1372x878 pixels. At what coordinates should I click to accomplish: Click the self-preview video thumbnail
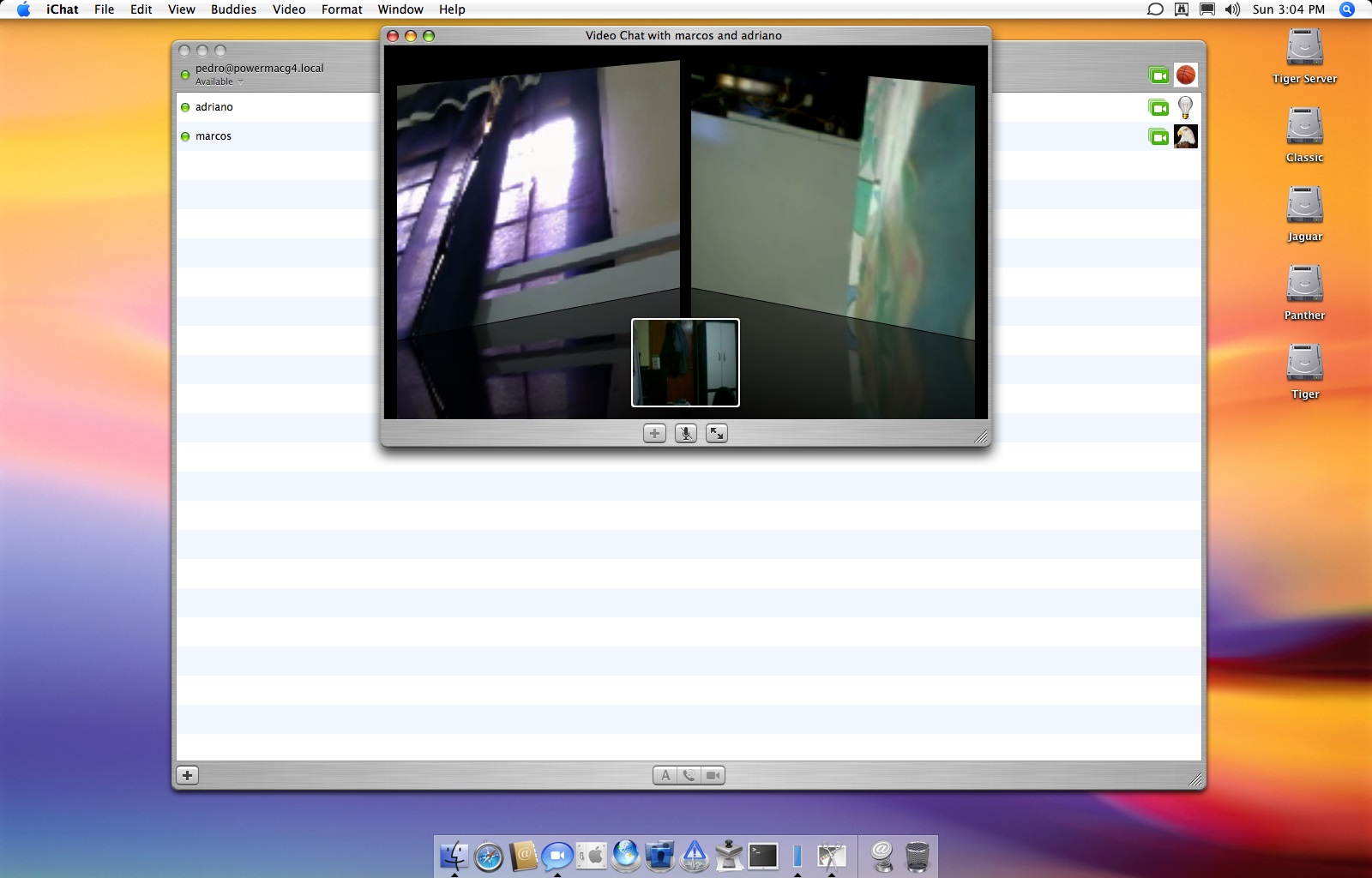(685, 363)
